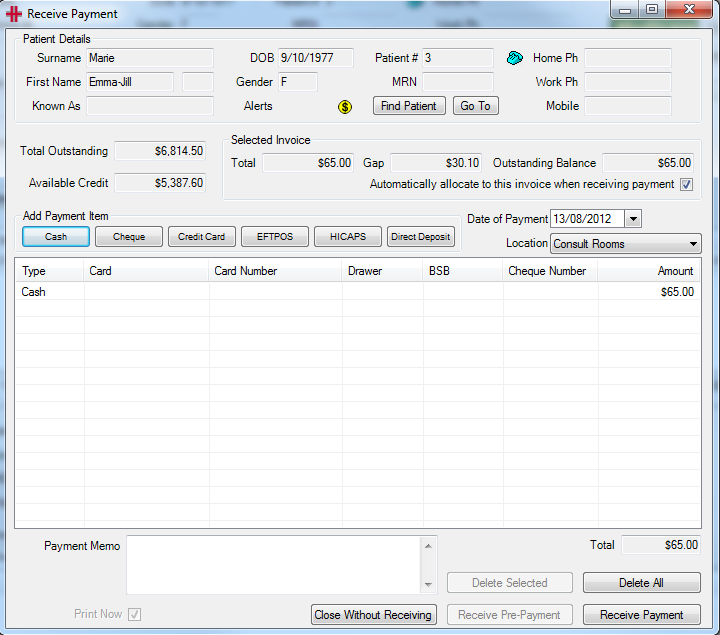The width and height of the screenshot is (720, 635).
Task: Click the Card Number column header
Action: pyautogui.click(x=276, y=271)
